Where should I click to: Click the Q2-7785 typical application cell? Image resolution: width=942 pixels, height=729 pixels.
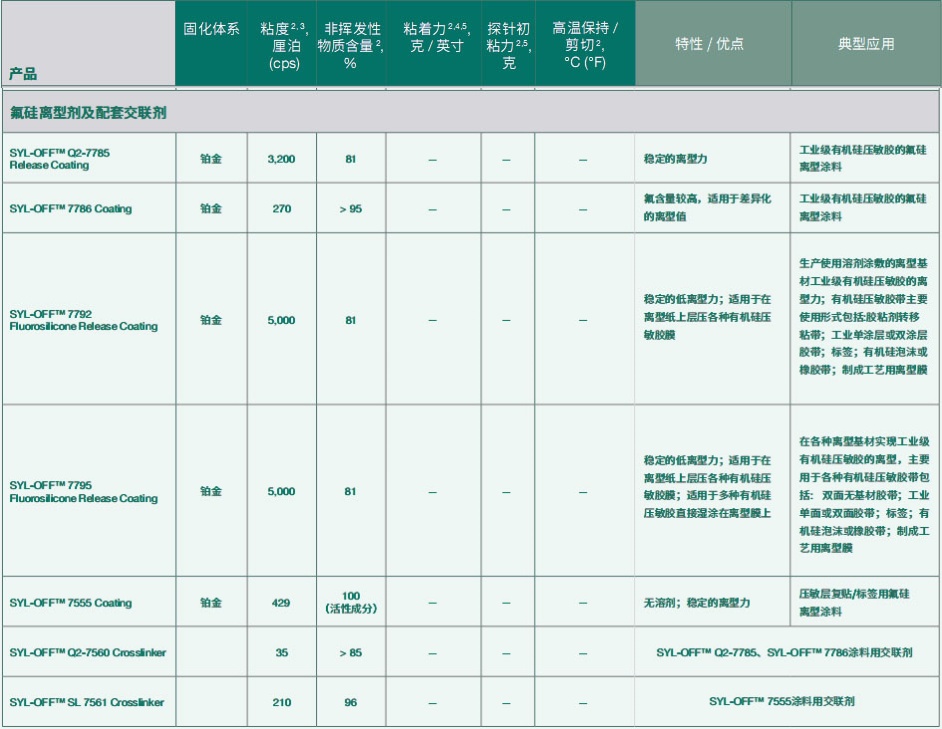863,158
